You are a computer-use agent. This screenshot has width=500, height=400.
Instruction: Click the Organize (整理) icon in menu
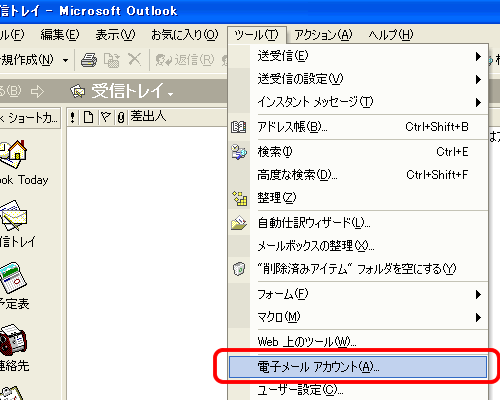[239, 198]
